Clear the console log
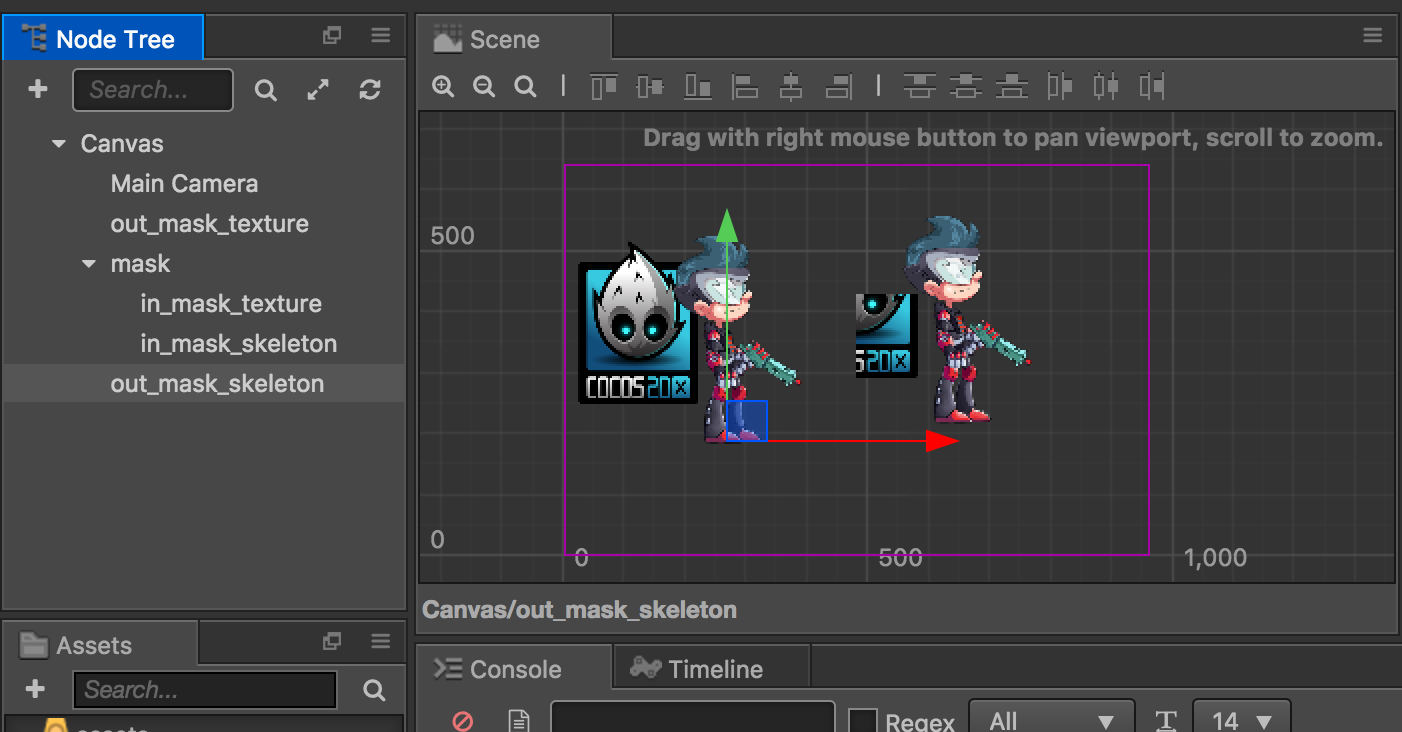 pos(462,720)
